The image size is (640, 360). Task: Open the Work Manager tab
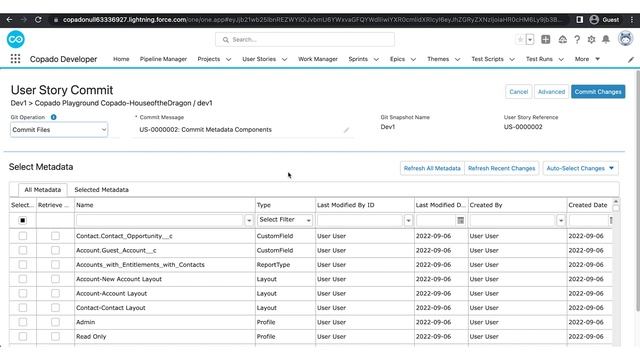[x=318, y=59]
